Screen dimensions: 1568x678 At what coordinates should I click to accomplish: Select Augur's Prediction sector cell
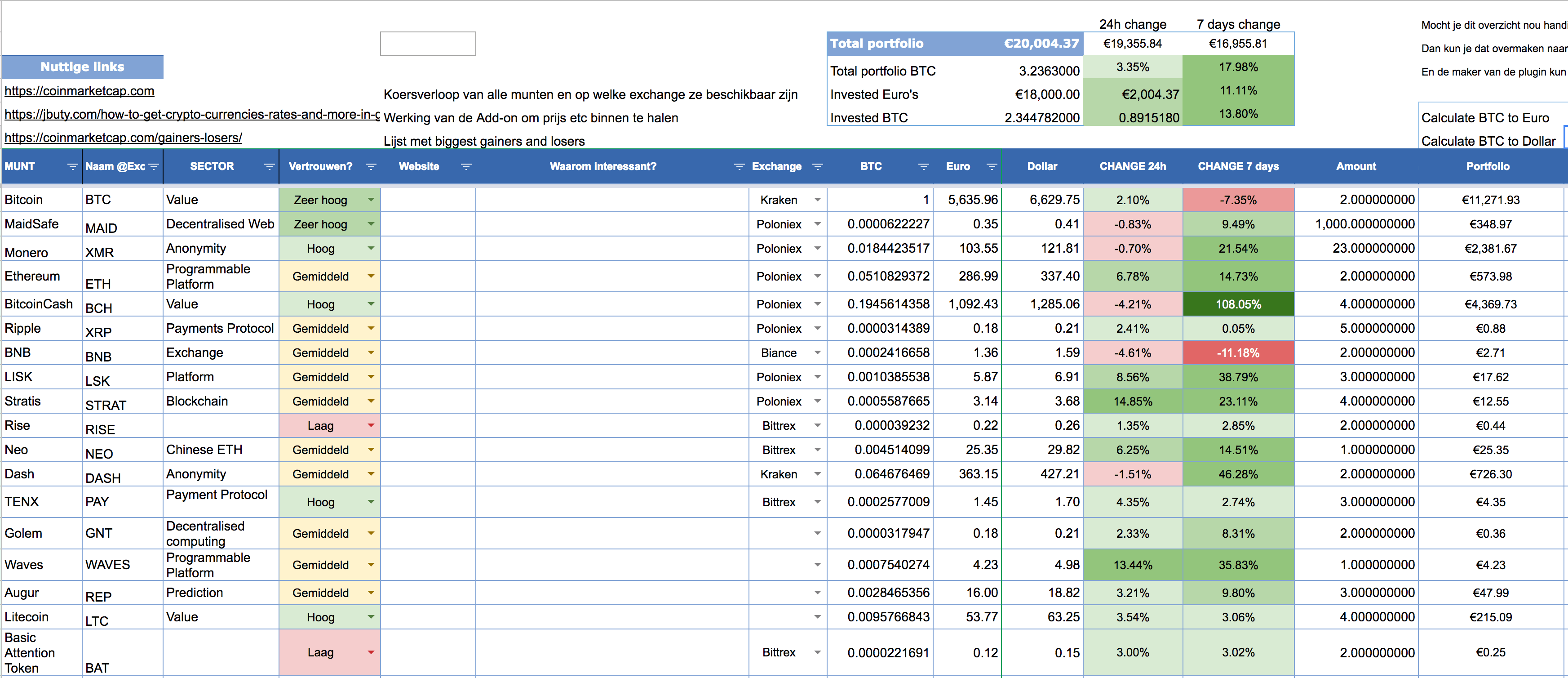(x=220, y=593)
